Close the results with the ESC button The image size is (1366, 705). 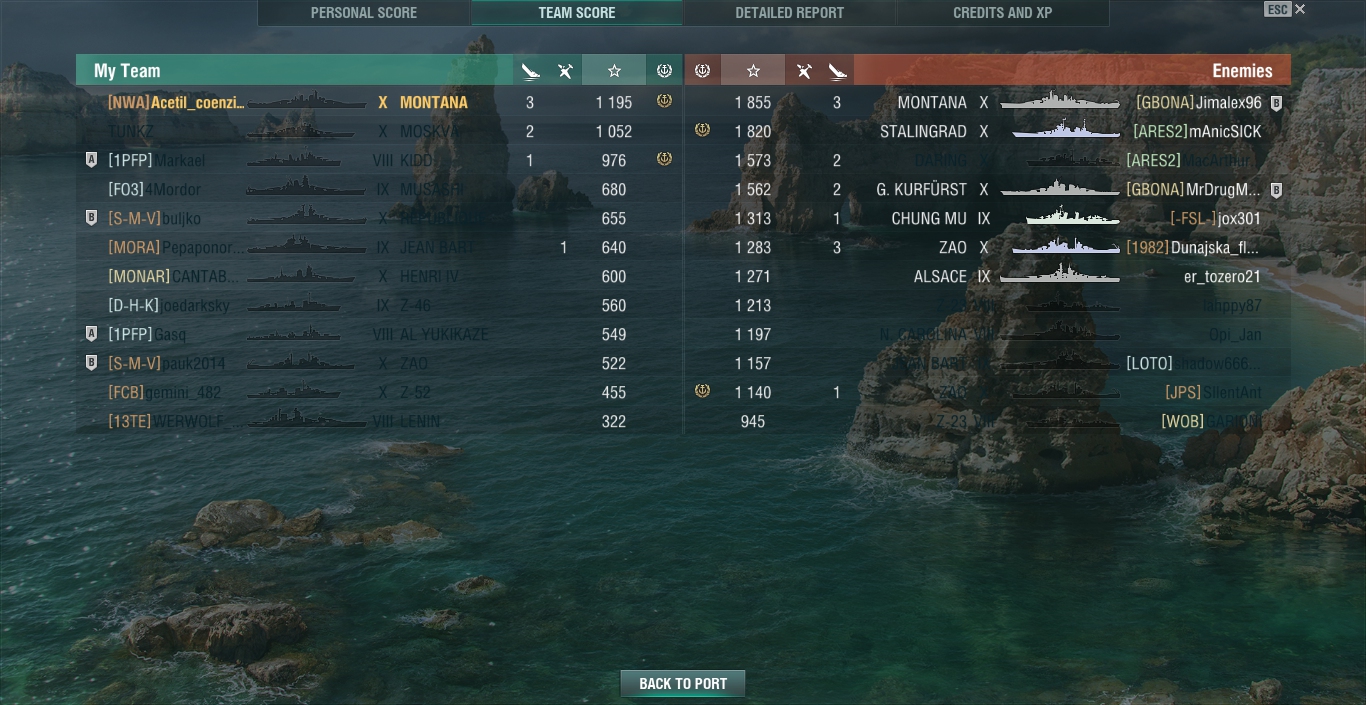click(1277, 9)
